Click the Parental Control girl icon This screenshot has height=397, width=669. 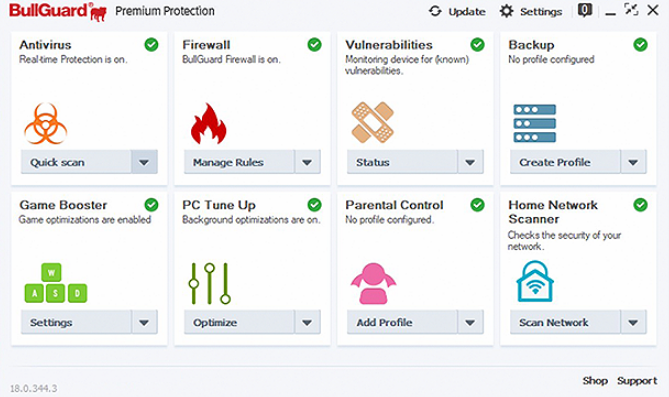373,283
